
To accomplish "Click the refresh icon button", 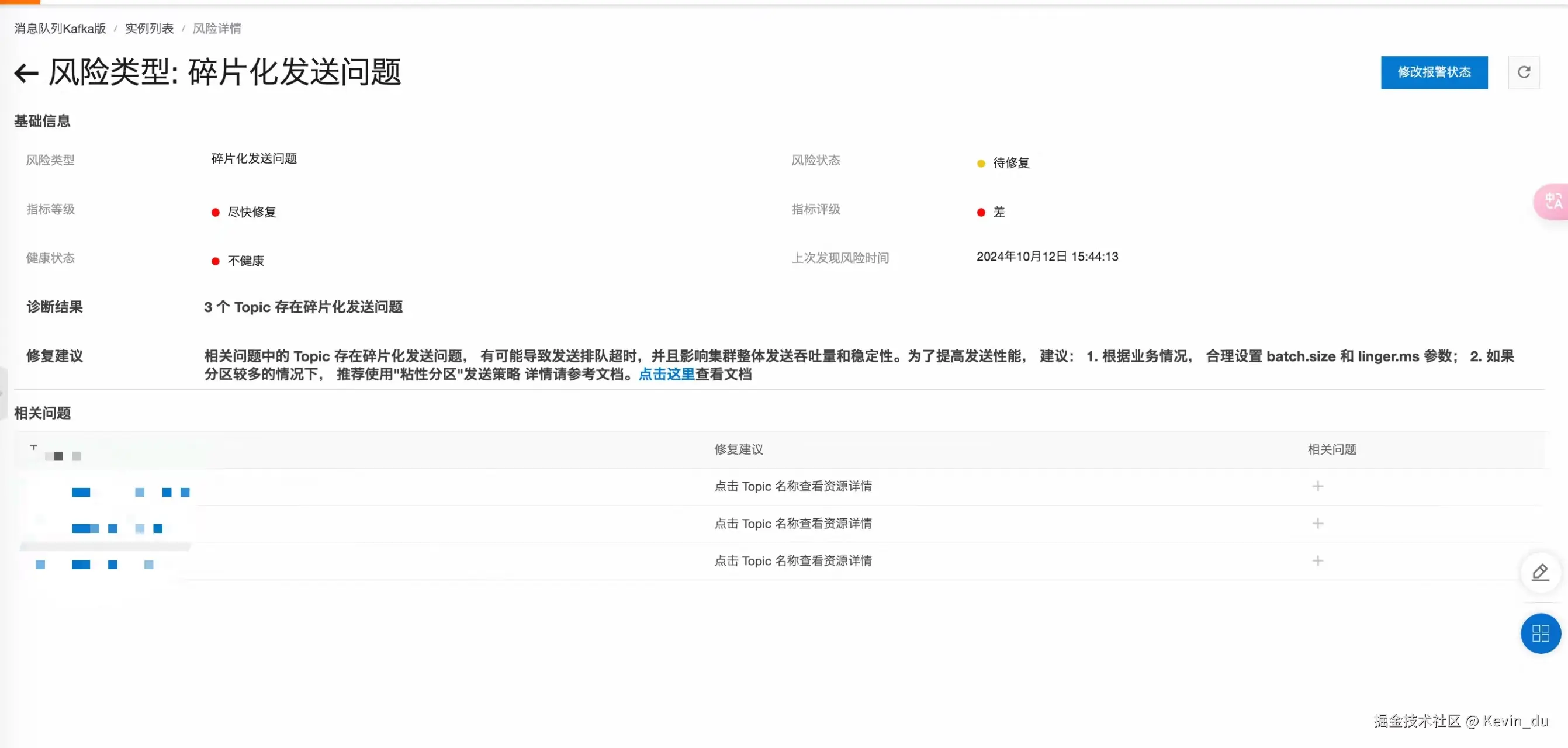I will click(x=1524, y=72).
